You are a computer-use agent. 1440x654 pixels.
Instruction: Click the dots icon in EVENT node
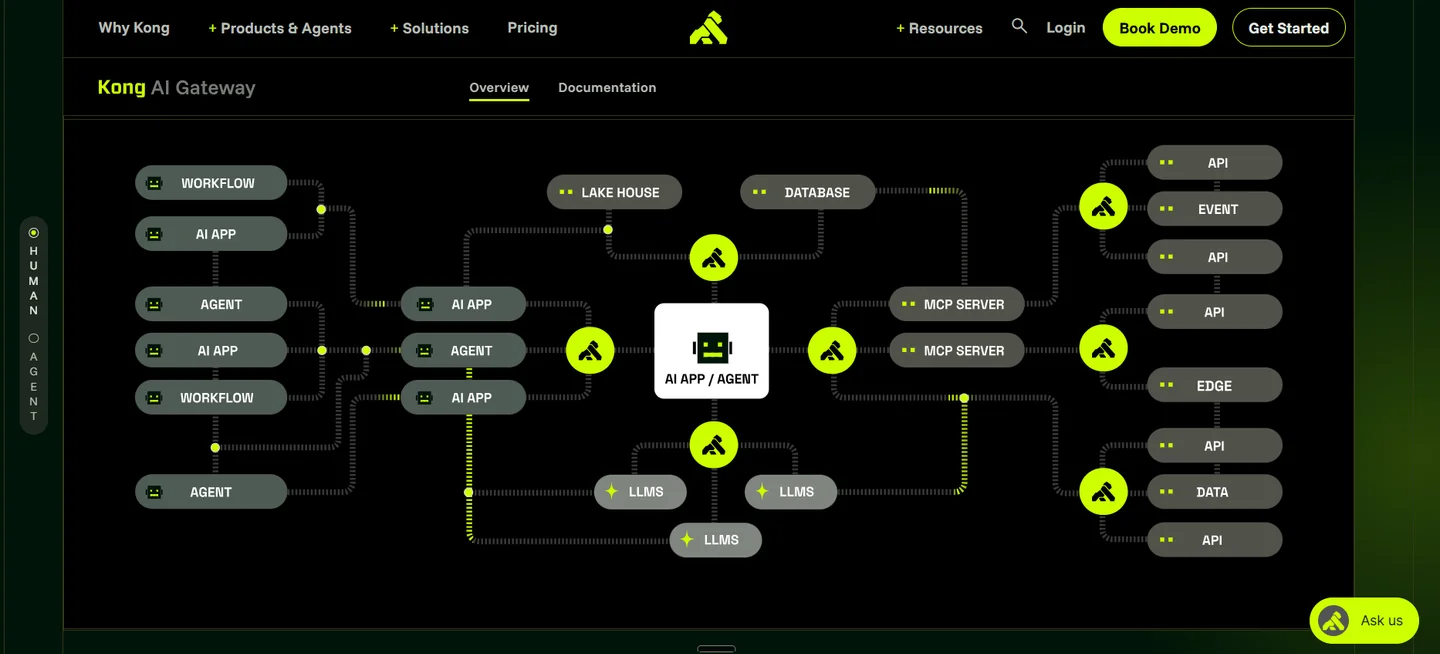pos(1166,209)
